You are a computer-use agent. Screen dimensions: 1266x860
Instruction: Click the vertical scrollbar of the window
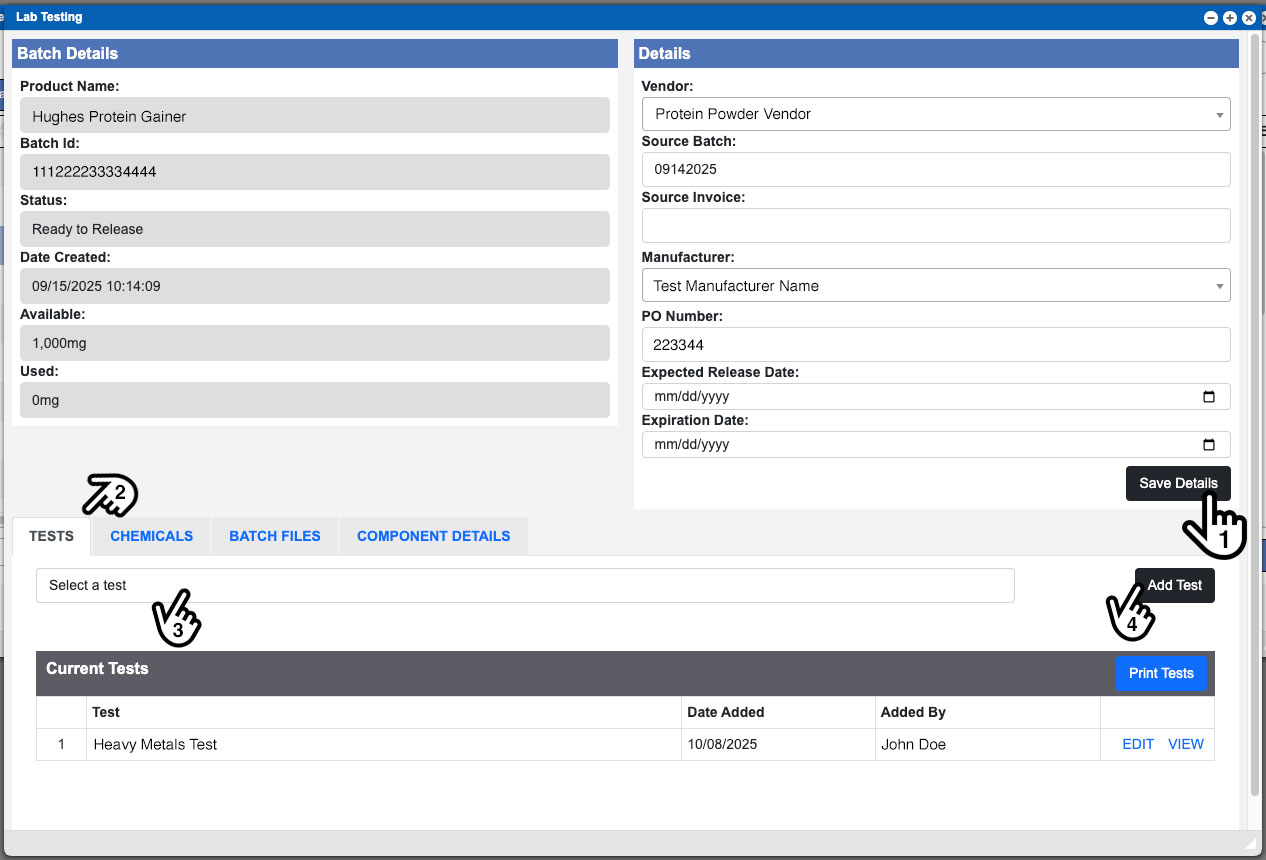coord(1255,400)
